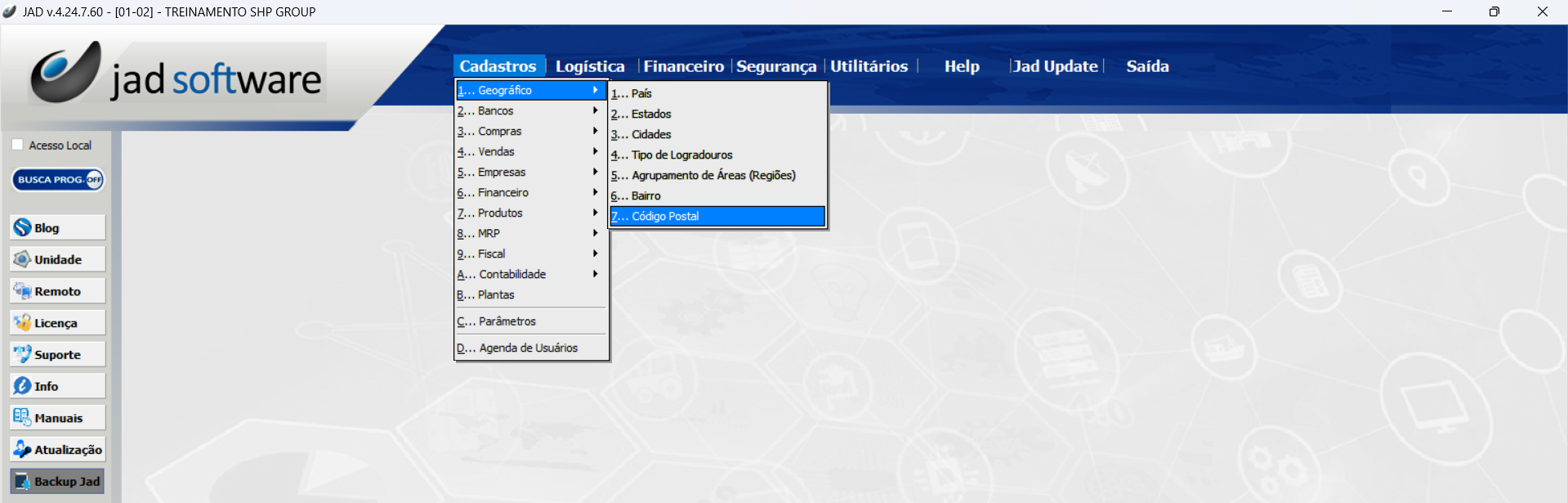The height and width of the screenshot is (503, 1568).
Task: Open the Info icon button
Action: click(23, 386)
